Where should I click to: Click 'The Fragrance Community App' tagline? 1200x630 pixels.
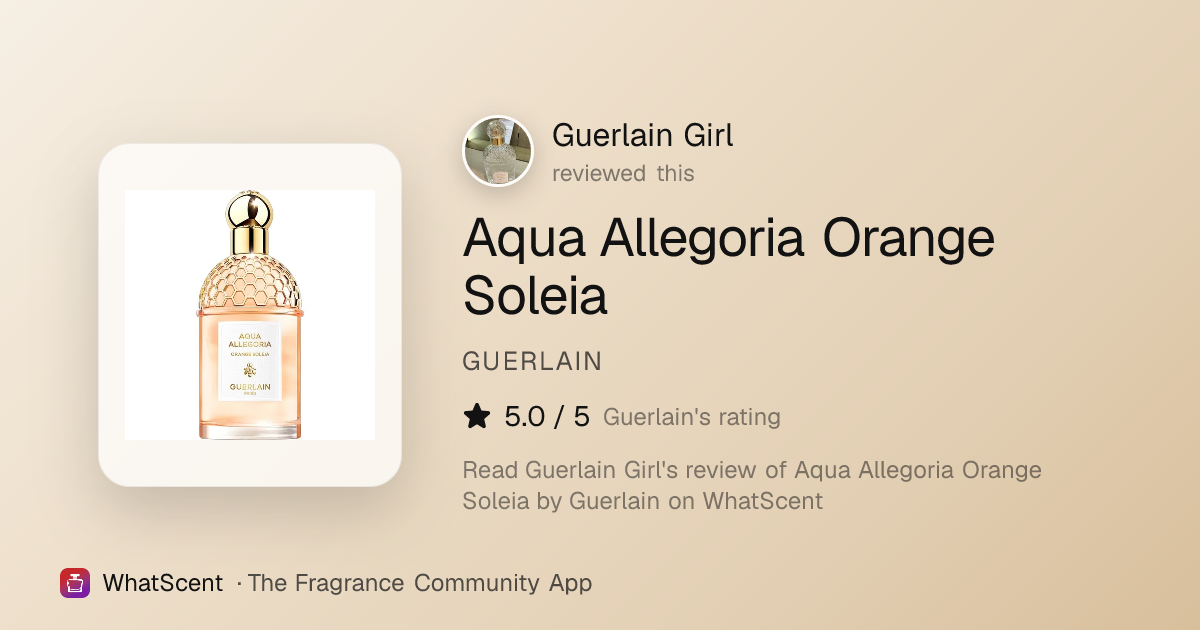420,583
